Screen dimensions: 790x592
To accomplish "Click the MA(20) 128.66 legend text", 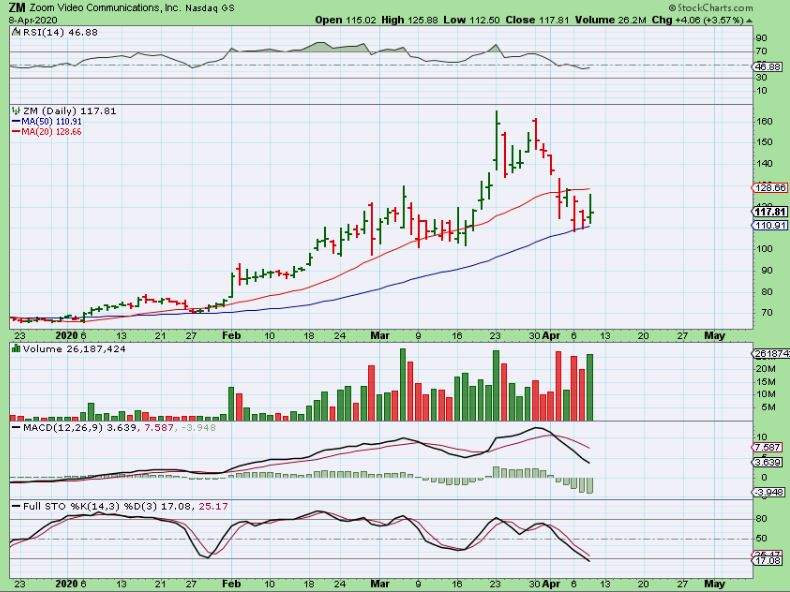I will (51, 131).
